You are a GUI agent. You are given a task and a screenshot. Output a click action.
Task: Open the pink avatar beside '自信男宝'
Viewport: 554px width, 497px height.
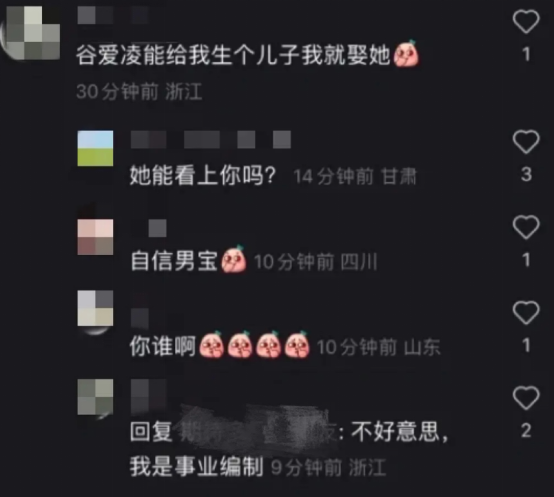coord(95,237)
